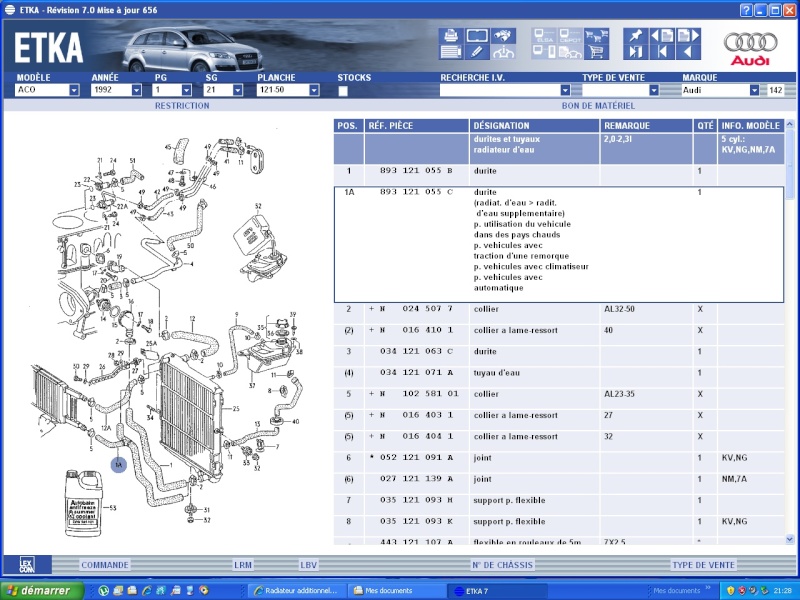Open the binoculars search tool
The height and width of the screenshot is (600, 800).
point(503,36)
